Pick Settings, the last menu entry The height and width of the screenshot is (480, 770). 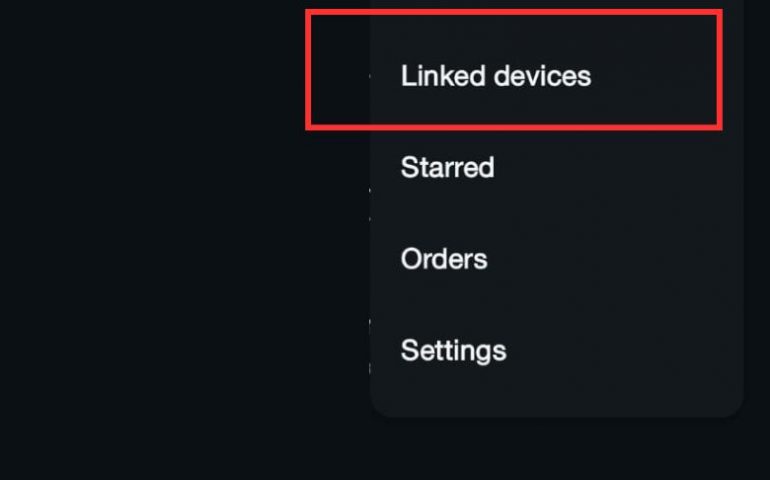[x=453, y=351]
